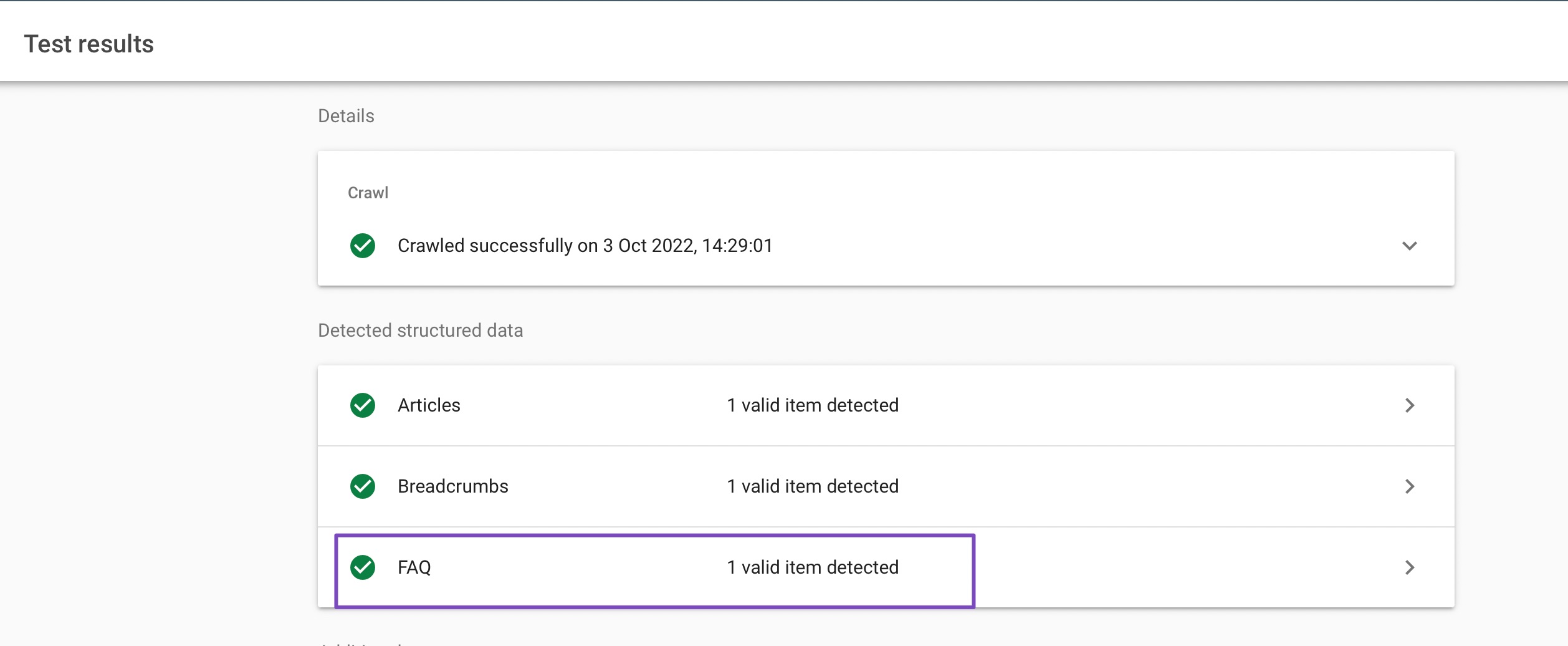Select the Breadcrumbs row label
The width and height of the screenshot is (1568, 646).
[x=453, y=486]
